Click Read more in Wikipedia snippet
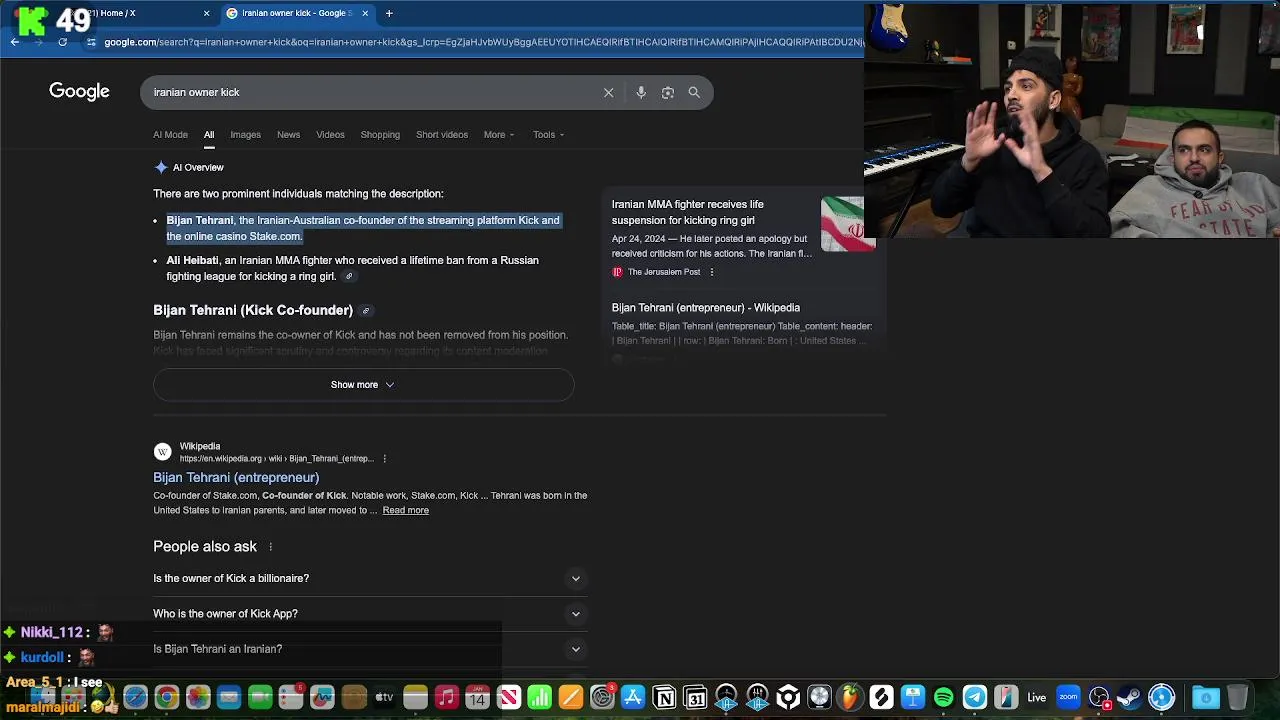This screenshot has width=1280, height=720. [x=405, y=511]
